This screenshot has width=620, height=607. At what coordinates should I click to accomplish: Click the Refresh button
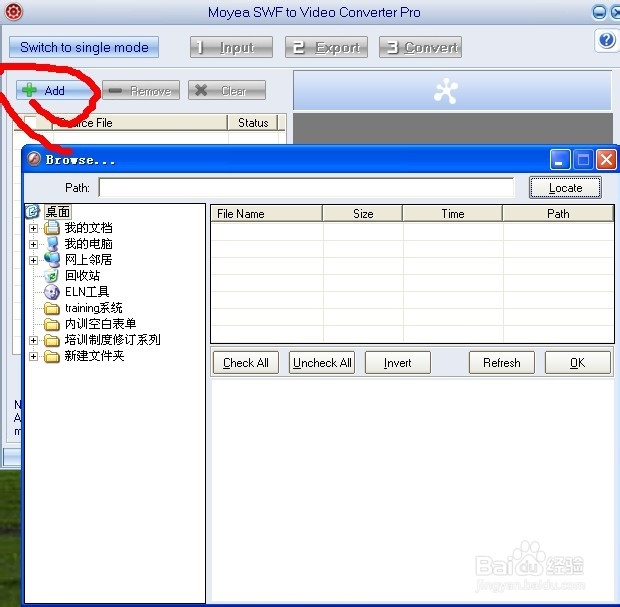[502, 363]
